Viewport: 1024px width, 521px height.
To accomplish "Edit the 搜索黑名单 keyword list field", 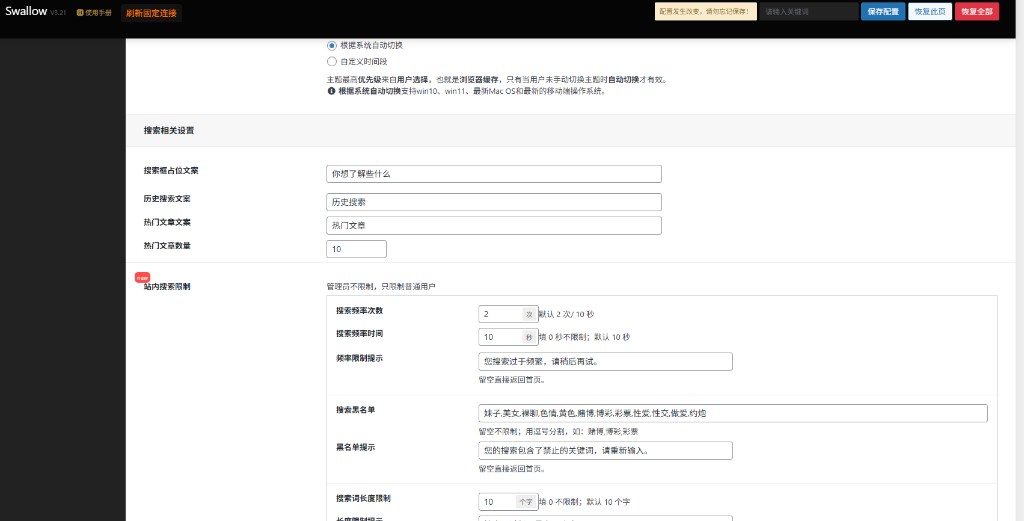I will 732,413.
